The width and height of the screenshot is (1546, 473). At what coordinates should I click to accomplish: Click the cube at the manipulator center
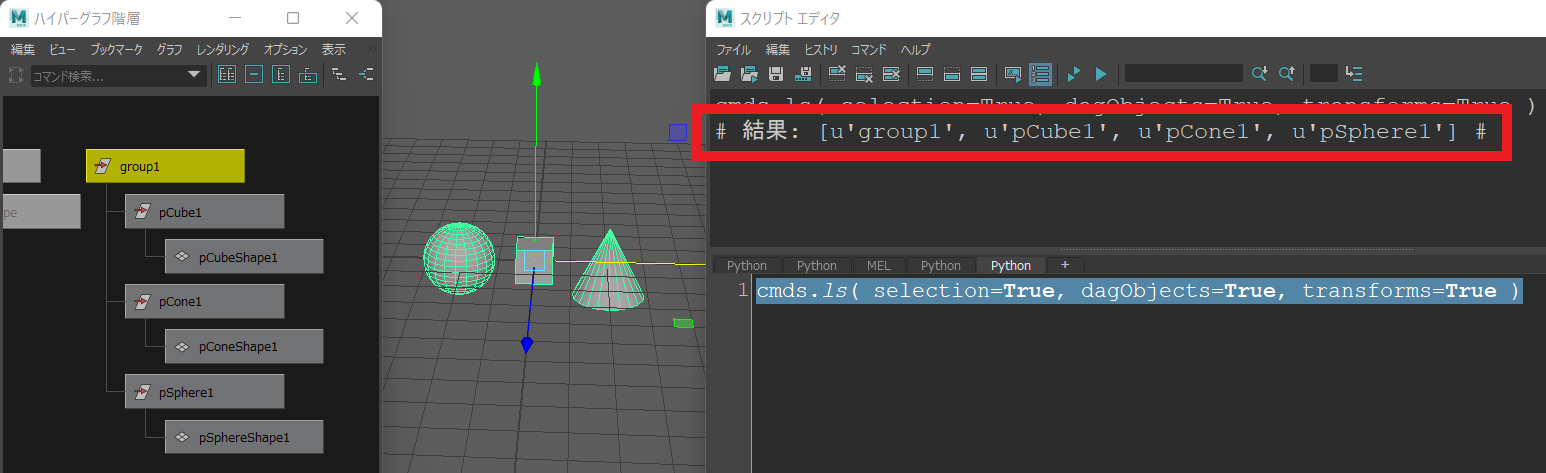pos(534,260)
